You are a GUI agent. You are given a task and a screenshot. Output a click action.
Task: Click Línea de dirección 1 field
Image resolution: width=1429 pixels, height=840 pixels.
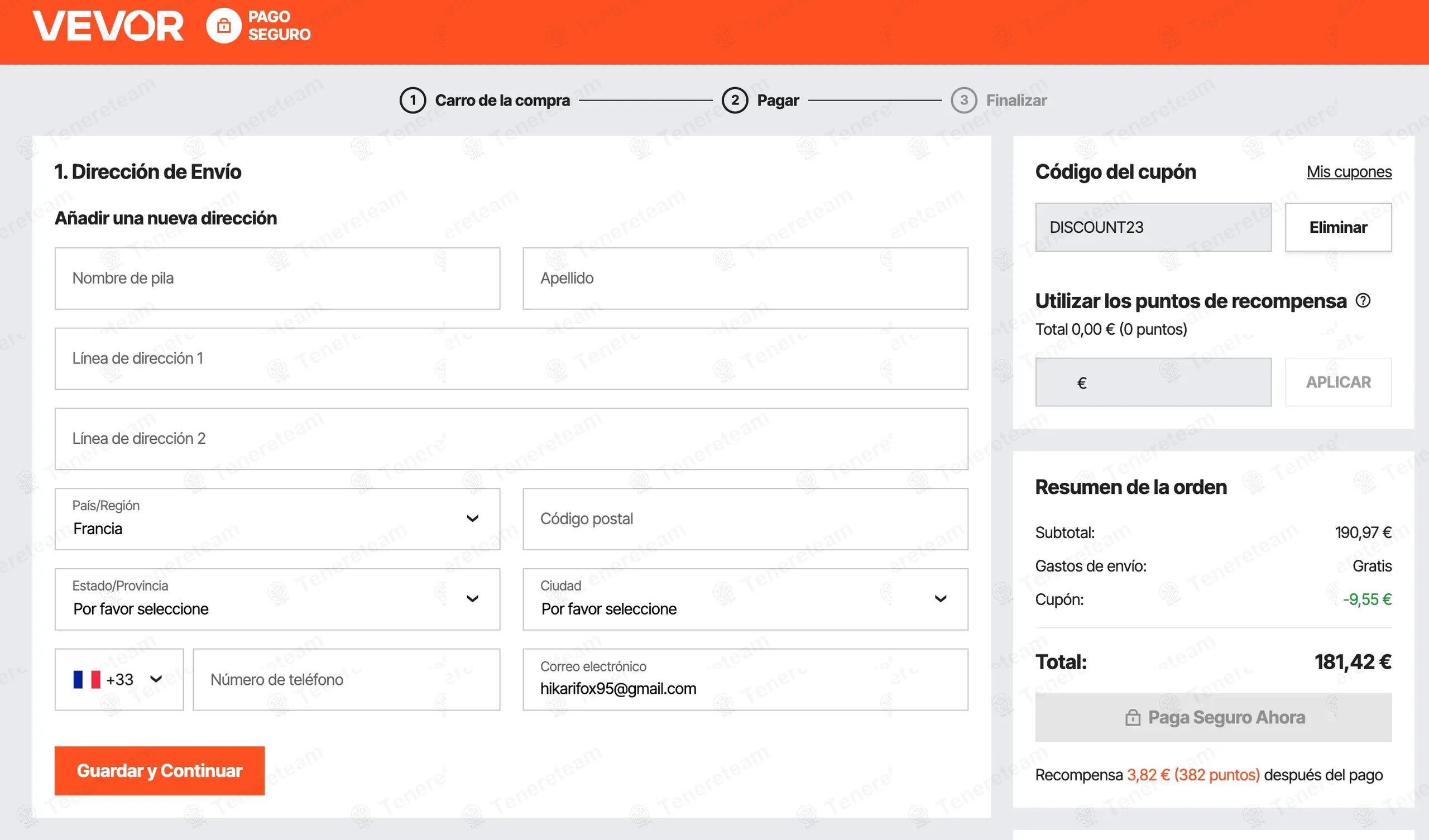click(511, 359)
